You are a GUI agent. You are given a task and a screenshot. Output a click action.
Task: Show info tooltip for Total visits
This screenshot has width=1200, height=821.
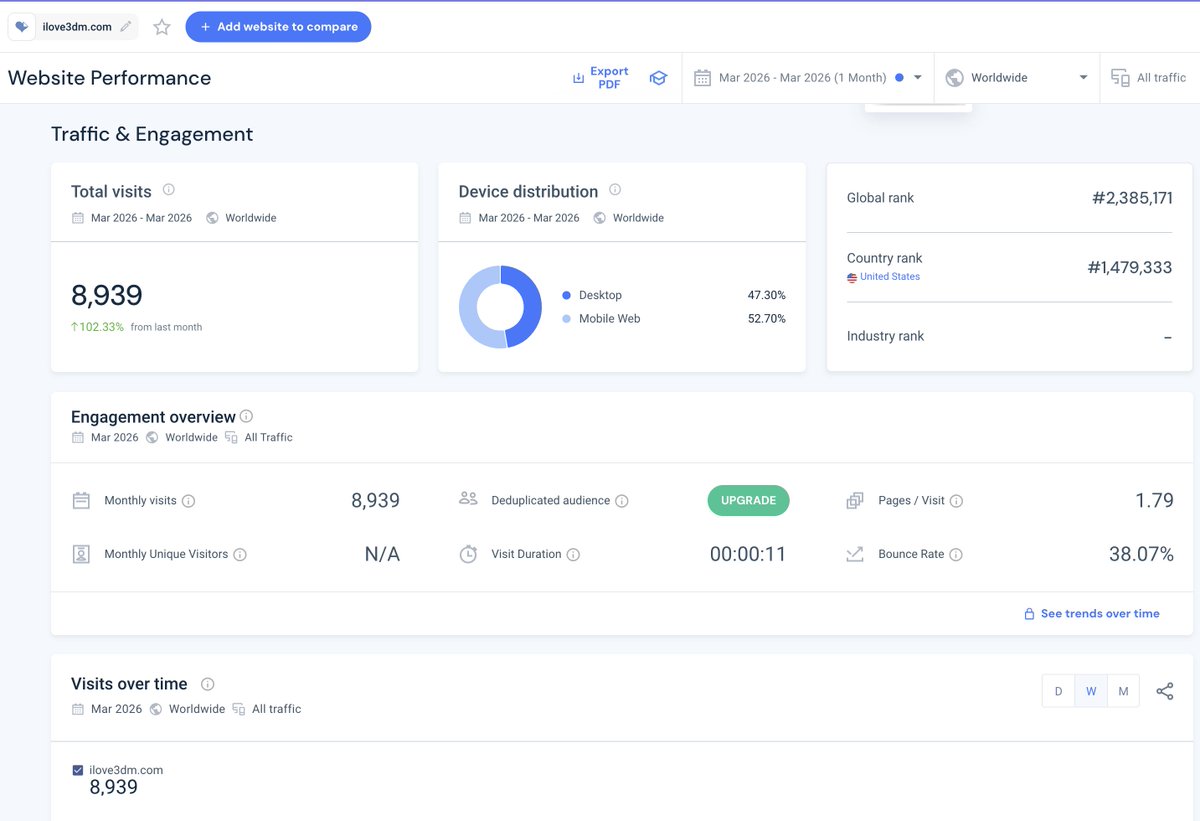(169, 189)
